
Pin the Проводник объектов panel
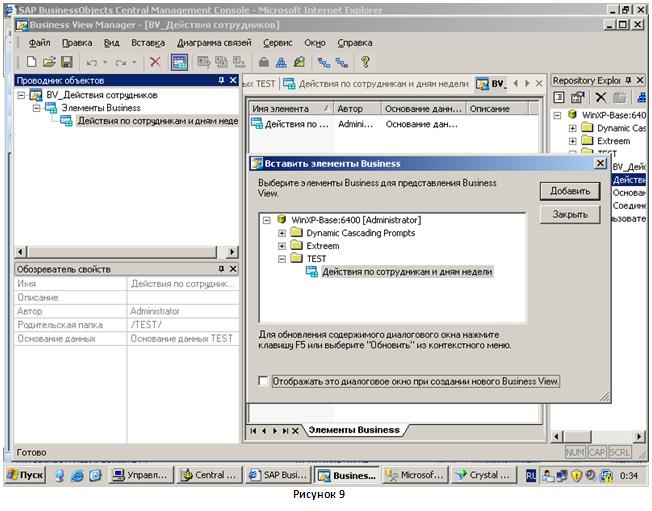(x=221, y=80)
